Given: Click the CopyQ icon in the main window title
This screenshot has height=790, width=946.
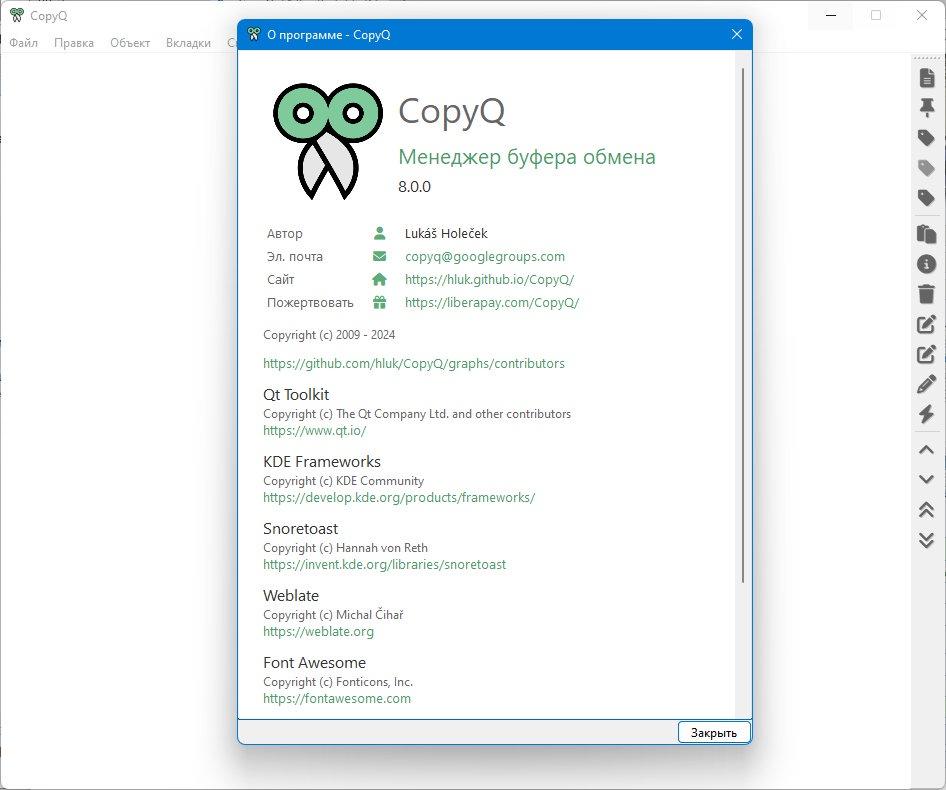Looking at the screenshot, I should point(17,15).
